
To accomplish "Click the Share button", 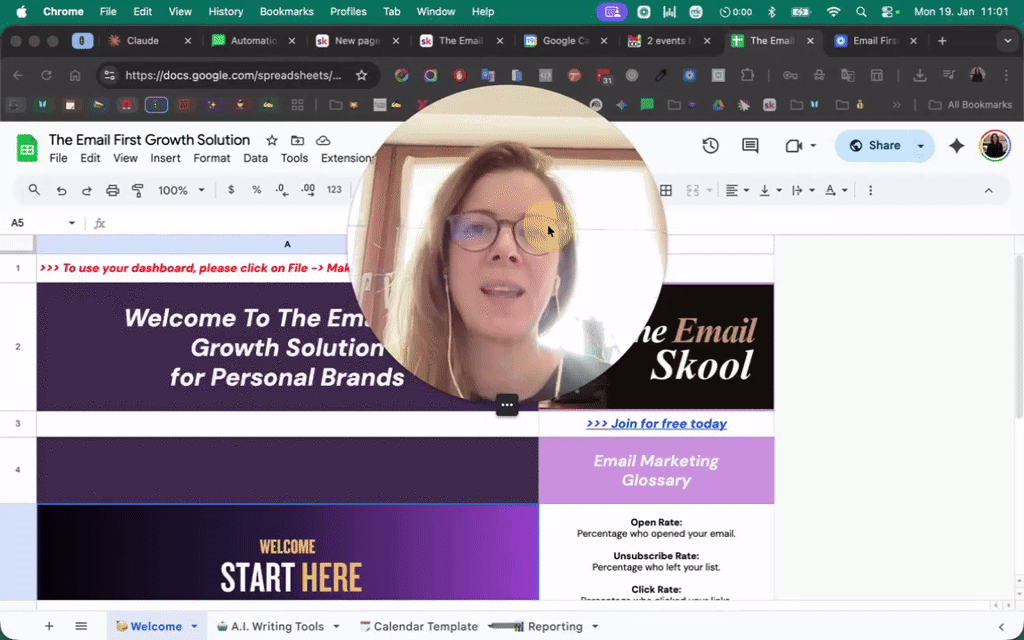I will pyautogui.click(x=884, y=145).
